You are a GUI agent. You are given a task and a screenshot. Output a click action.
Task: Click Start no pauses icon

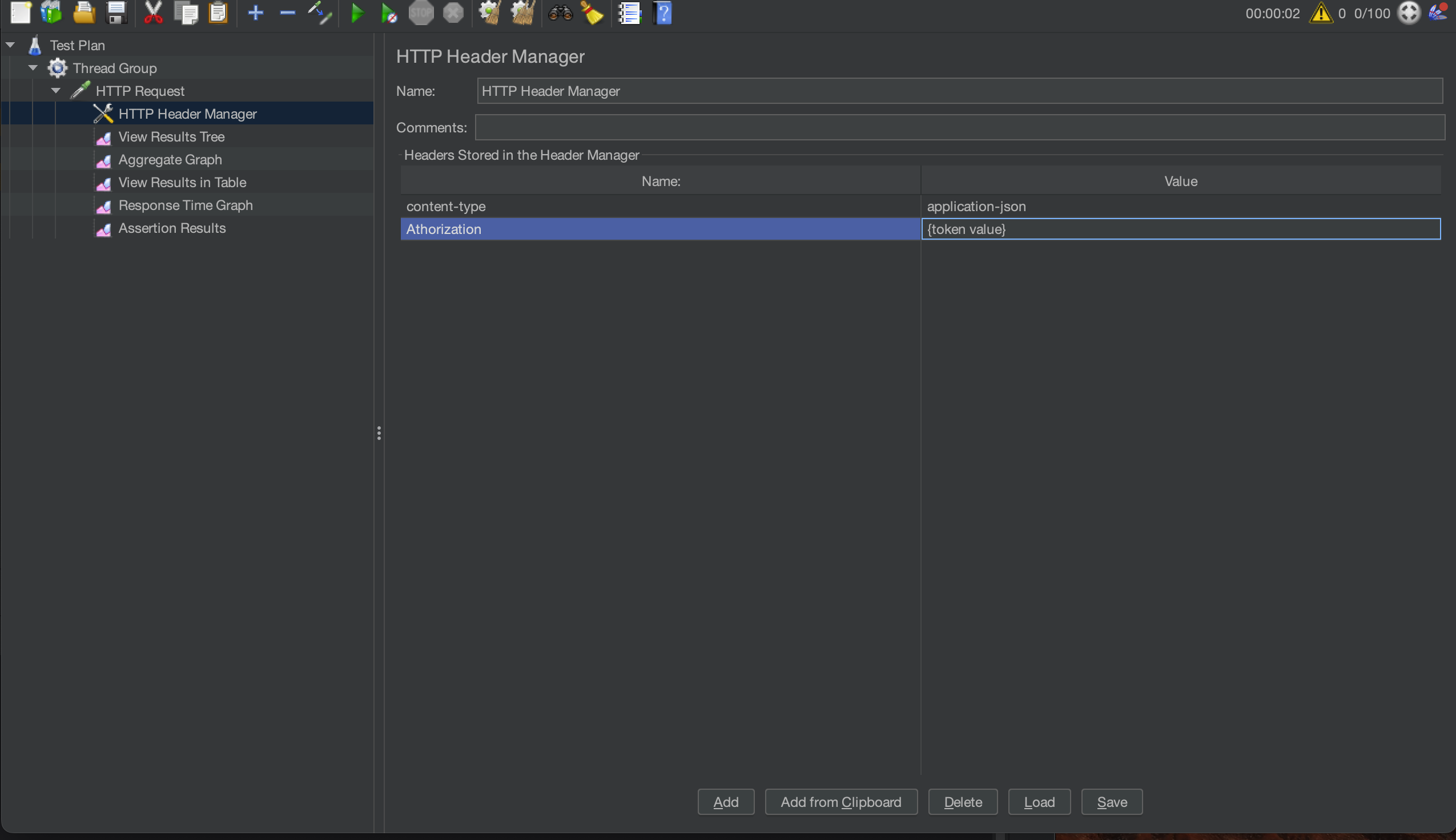(389, 13)
